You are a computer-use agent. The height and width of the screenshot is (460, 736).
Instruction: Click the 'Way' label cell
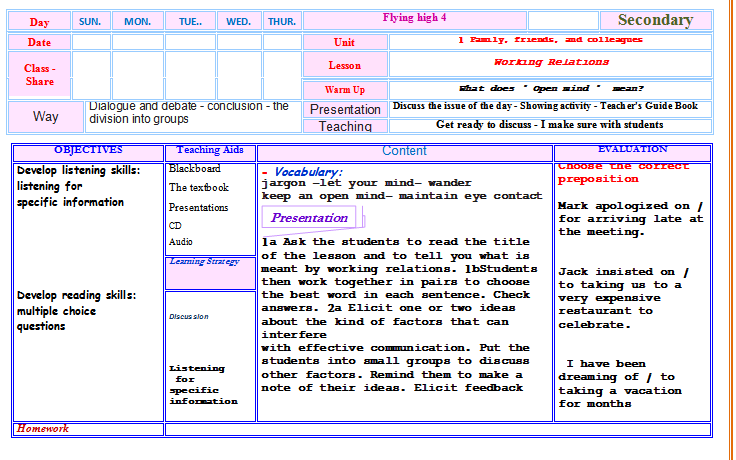[46, 116]
